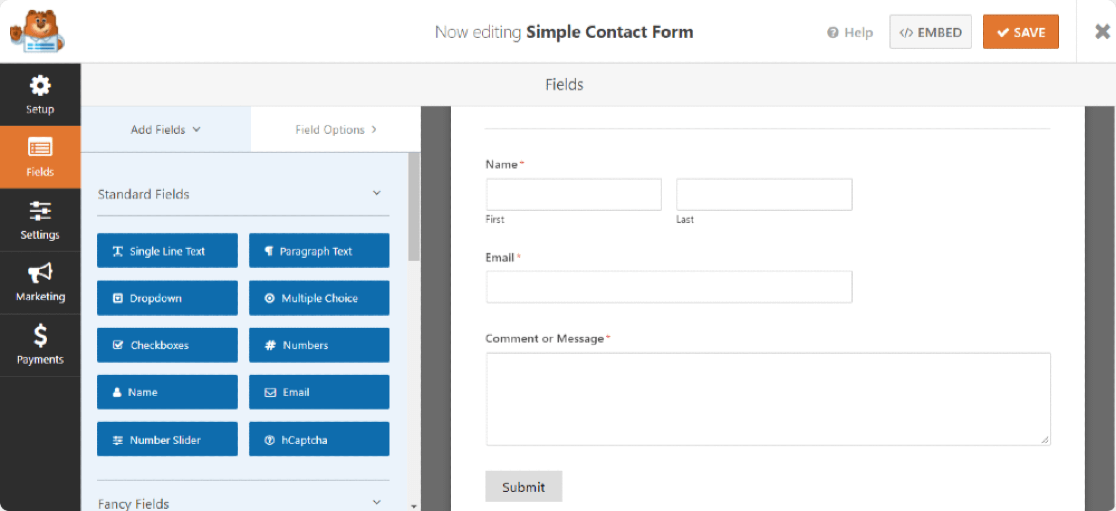Click the Help question mark icon
Screen dimensions: 1116x511
(x=832, y=32)
